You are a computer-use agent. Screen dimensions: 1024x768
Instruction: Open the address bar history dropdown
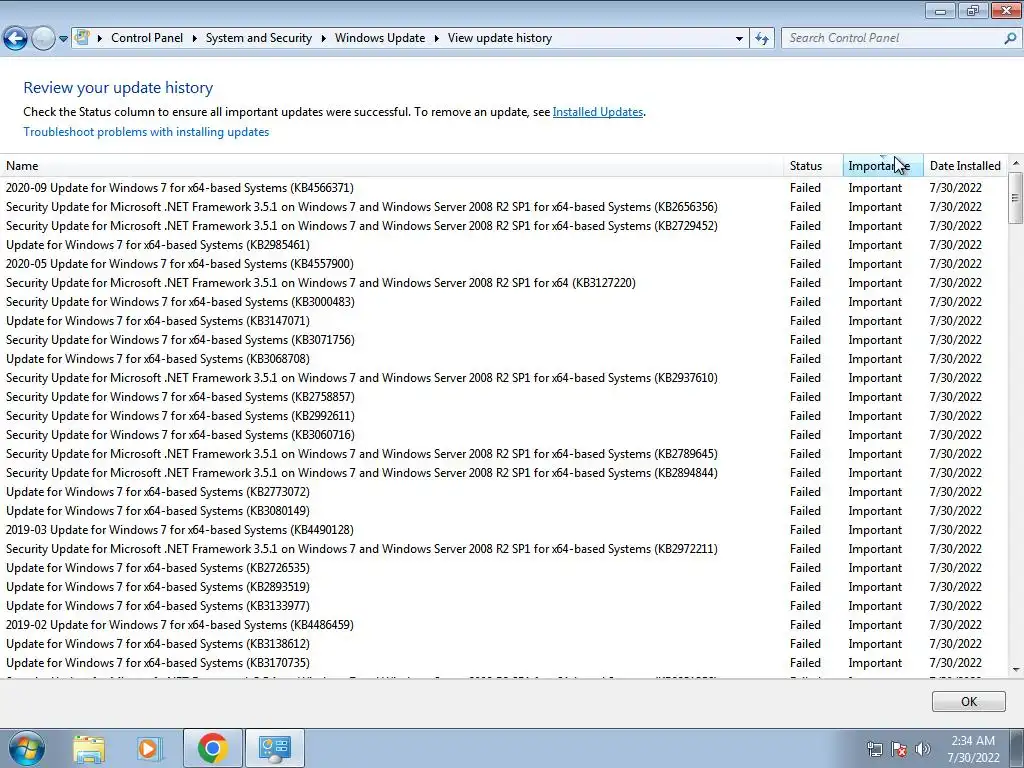(x=739, y=39)
